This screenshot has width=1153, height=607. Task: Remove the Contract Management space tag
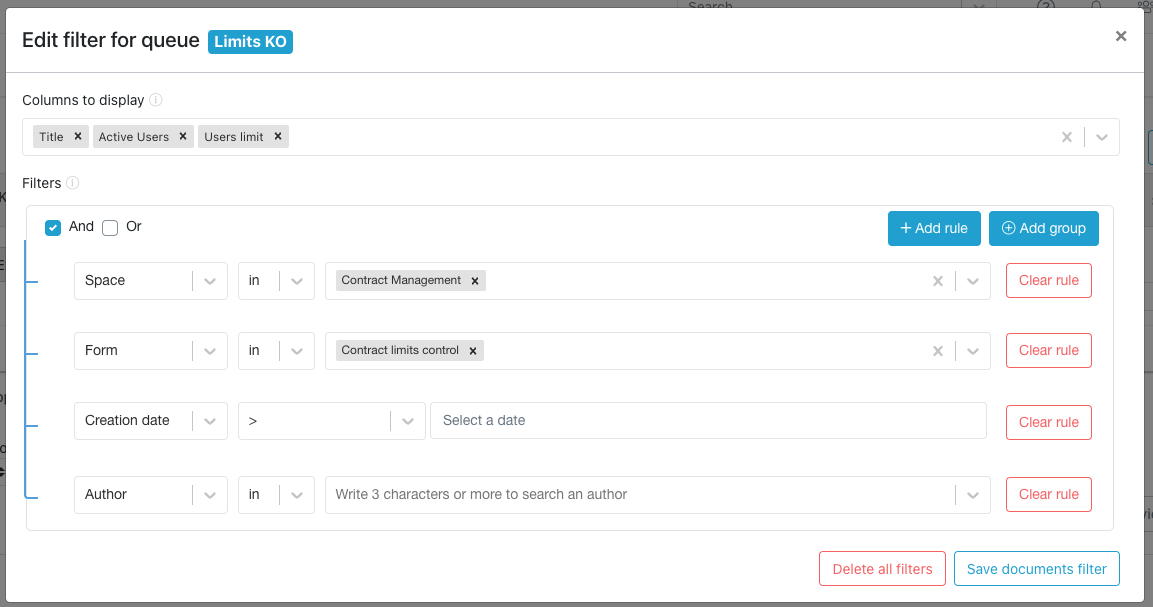(x=475, y=281)
